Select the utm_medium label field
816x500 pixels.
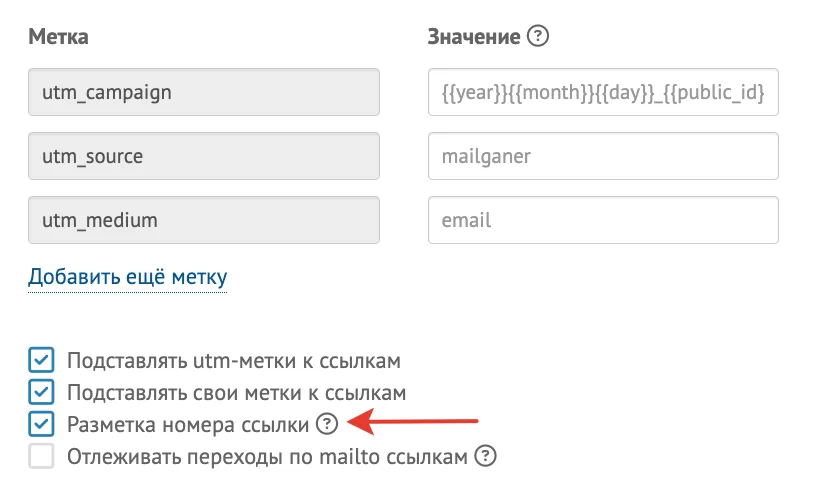tap(204, 220)
